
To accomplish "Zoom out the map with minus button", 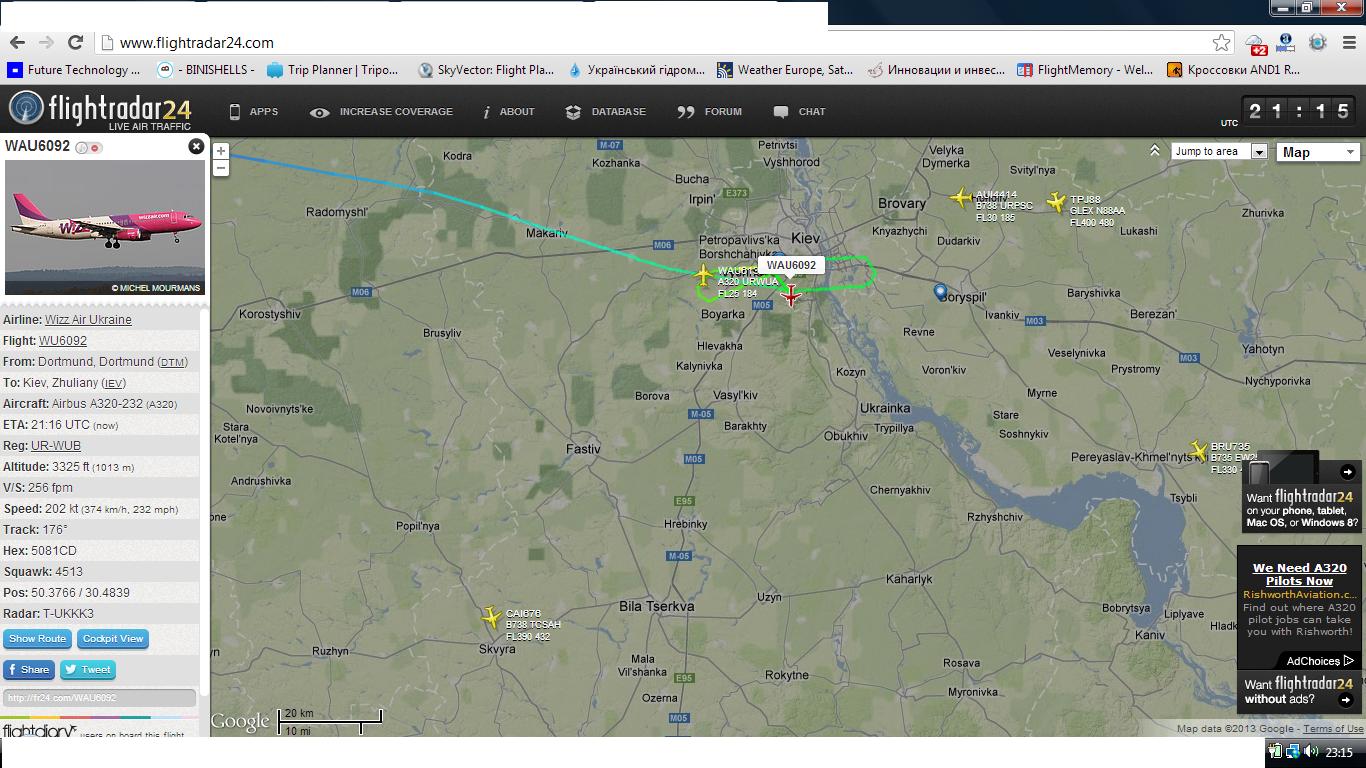I will pyautogui.click(x=221, y=167).
